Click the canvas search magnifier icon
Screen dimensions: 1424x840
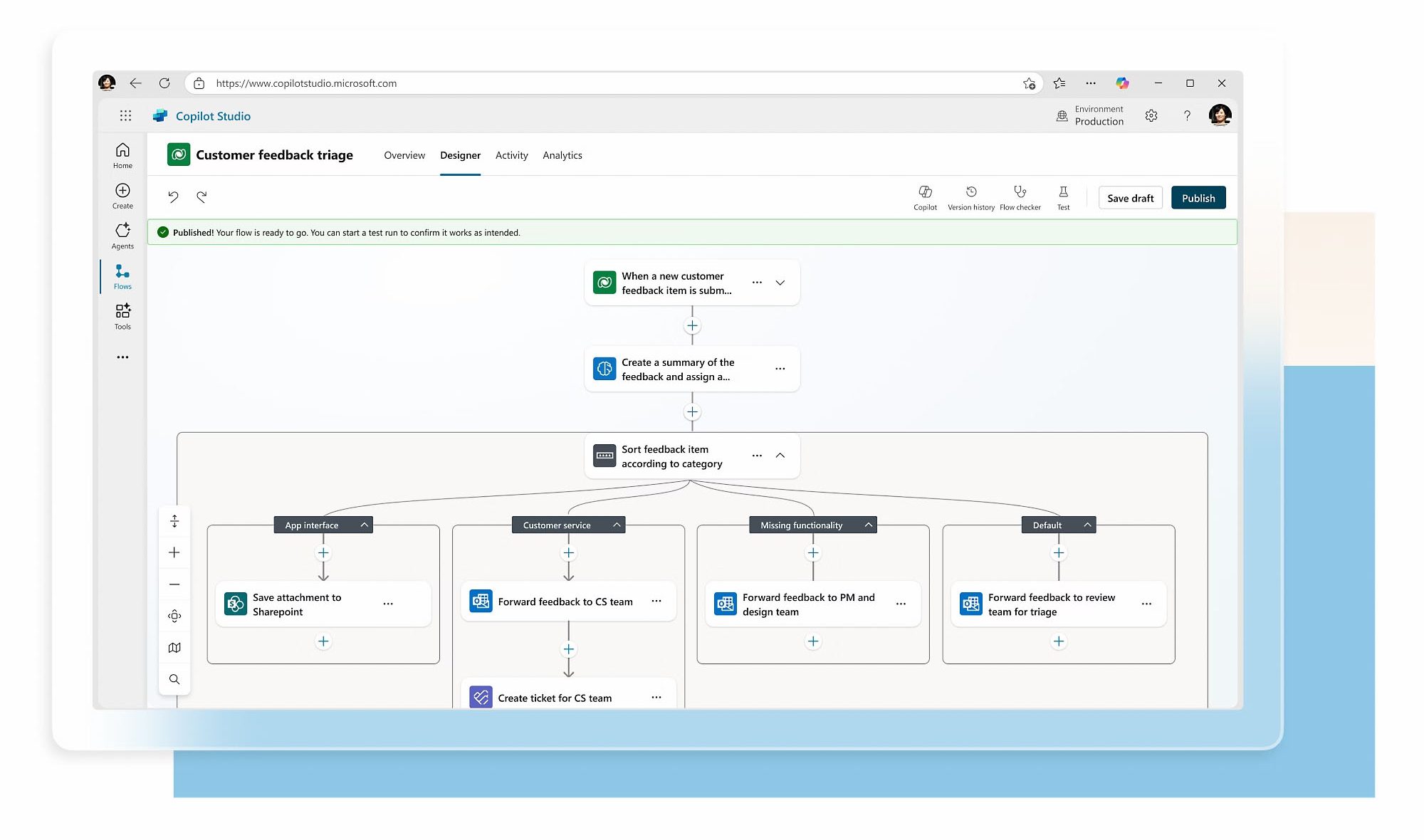pos(174,679)
